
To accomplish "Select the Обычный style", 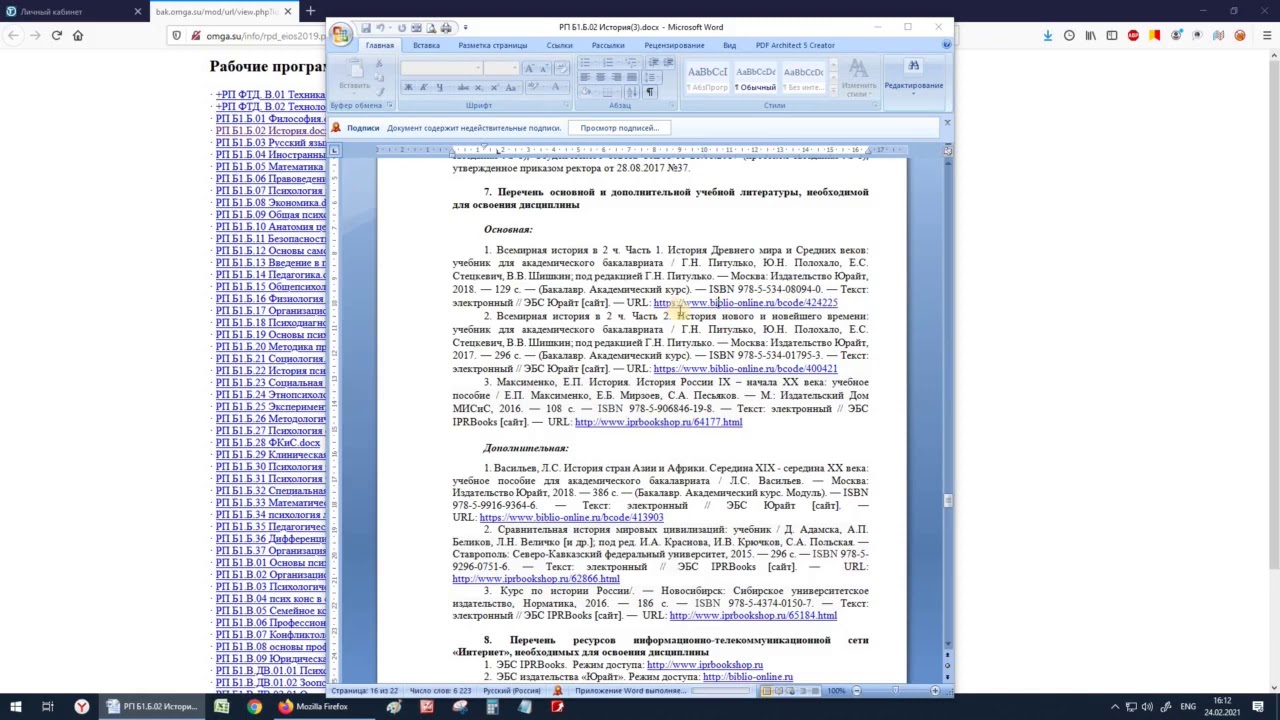I will (x=755, y=79).
